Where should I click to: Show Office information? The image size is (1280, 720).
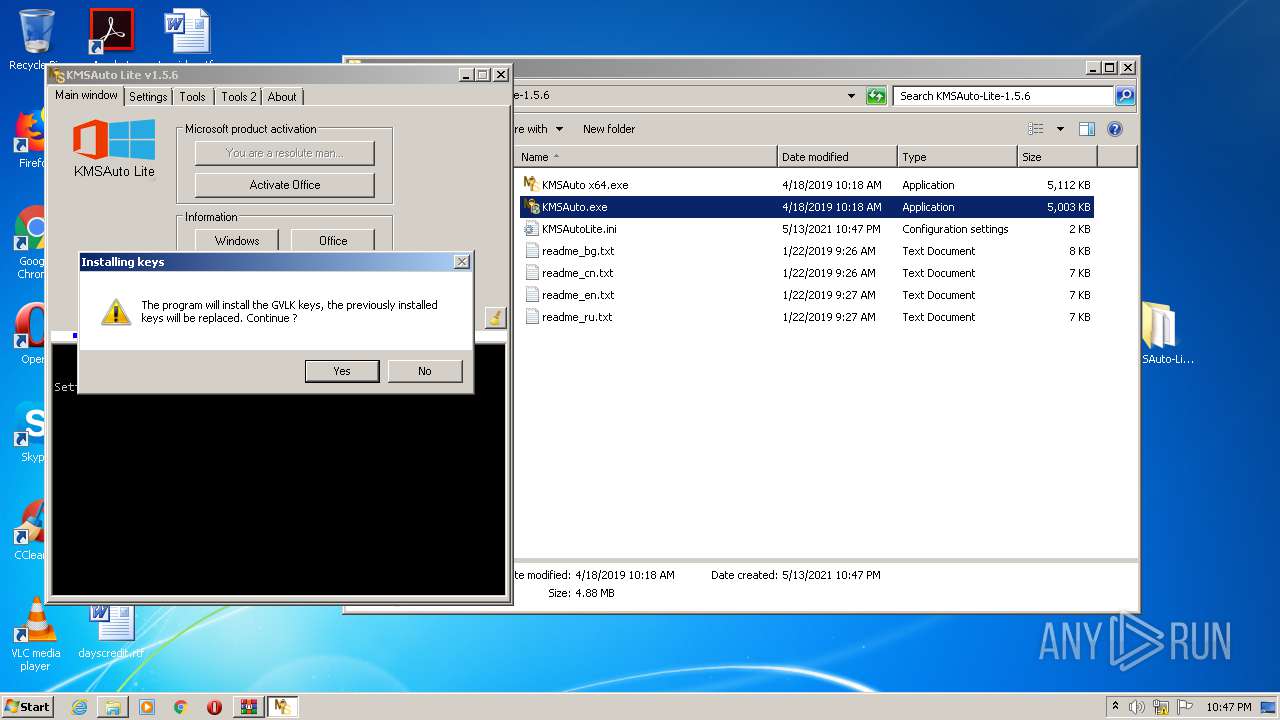point(333,241)
